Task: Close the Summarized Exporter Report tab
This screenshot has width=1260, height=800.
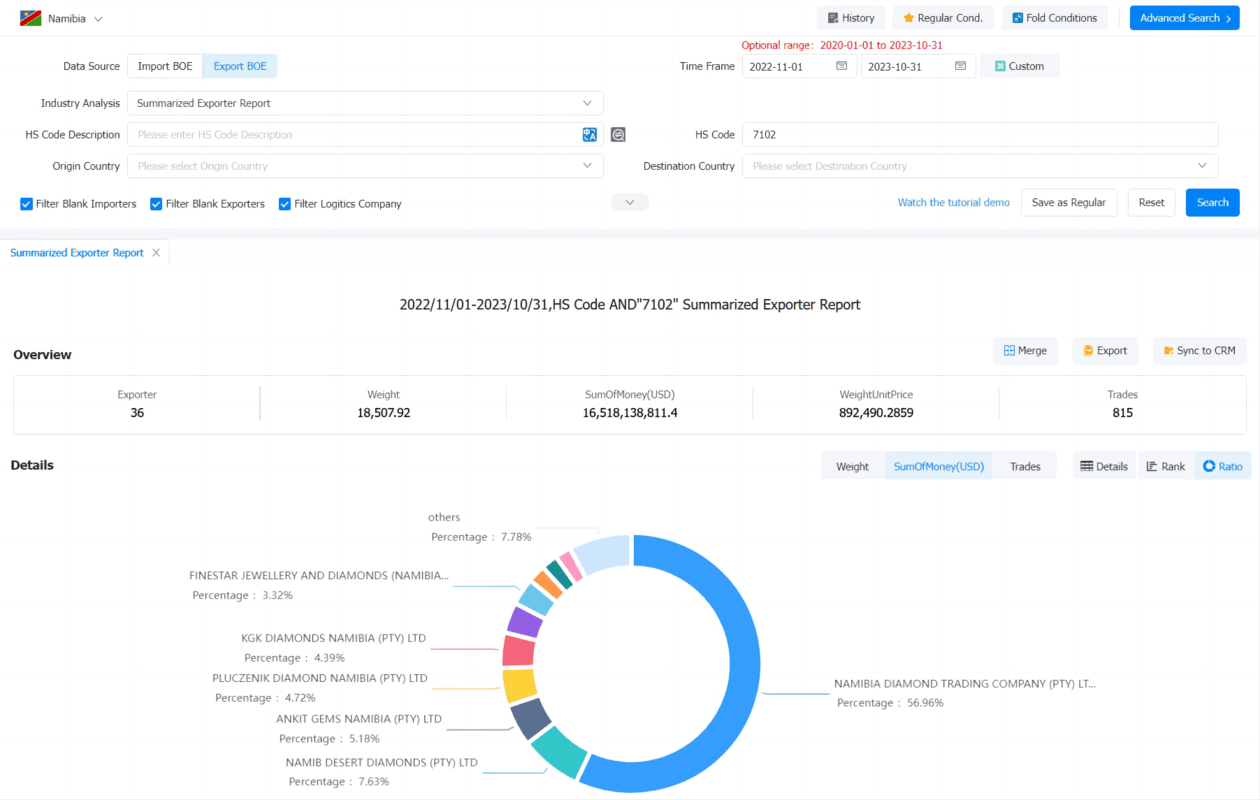Action: click(x=156, y=253)
